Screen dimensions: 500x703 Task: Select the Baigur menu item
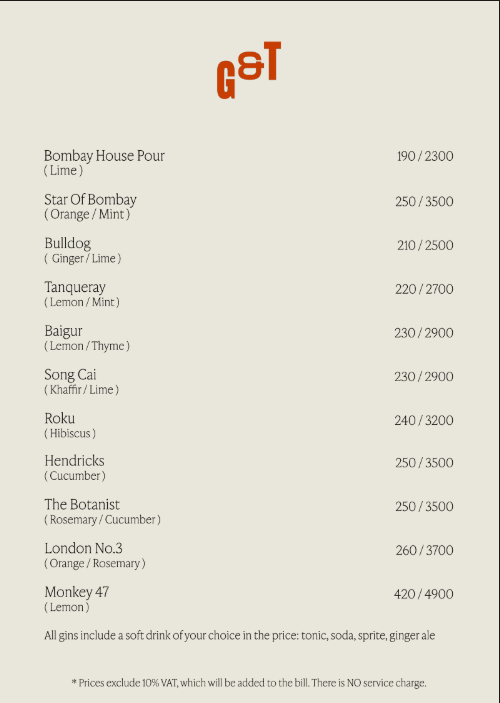click(63, 331)
